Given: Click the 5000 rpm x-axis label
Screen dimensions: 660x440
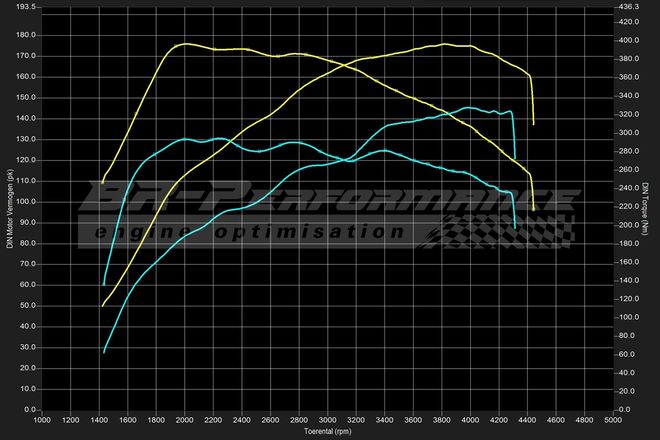Looking at the screenshot, I should pos(610,421).
